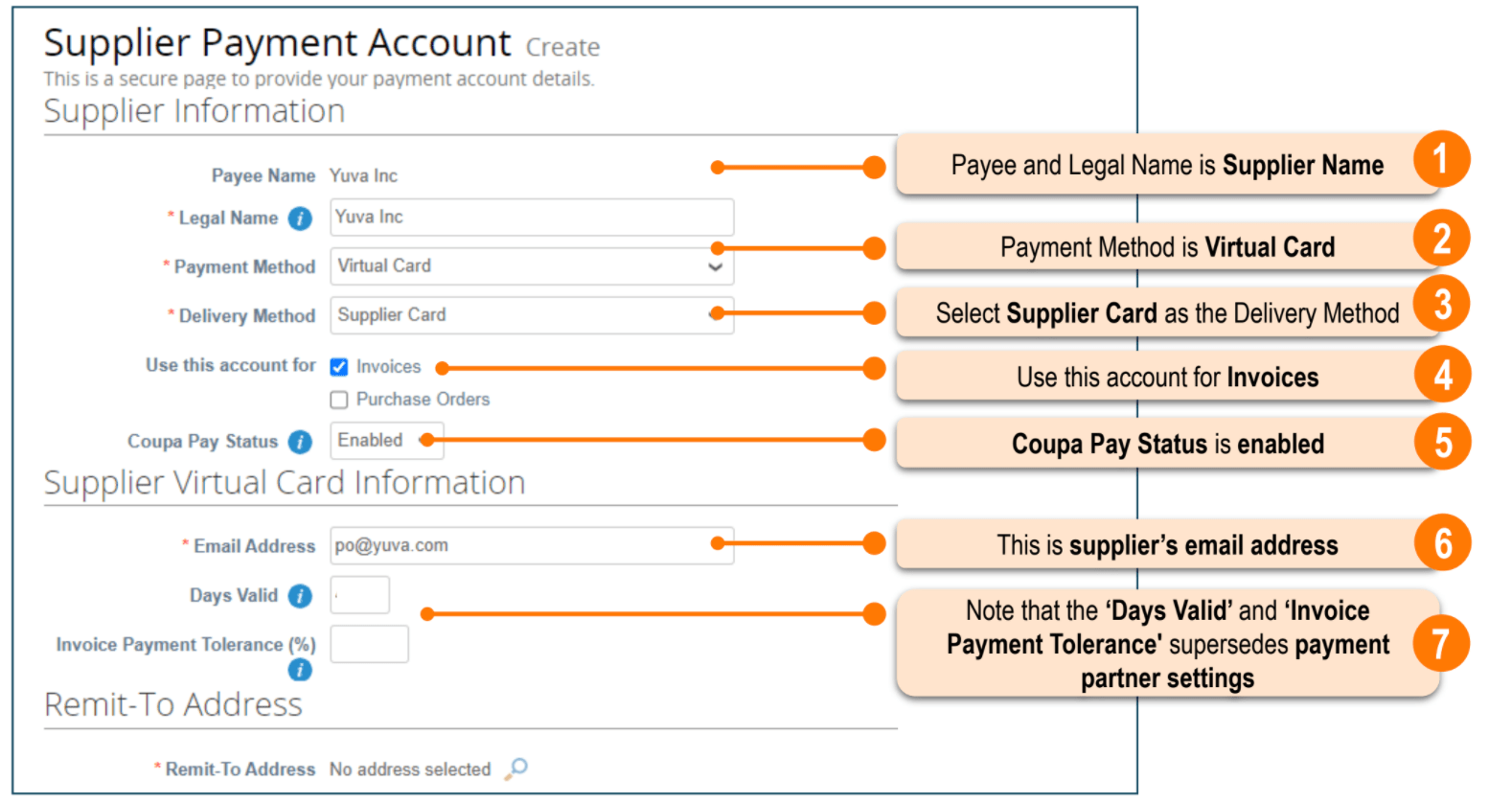This screenshot has width=1512, height=803.
Task: Click the Email Address input field
Action: [531, 544]
